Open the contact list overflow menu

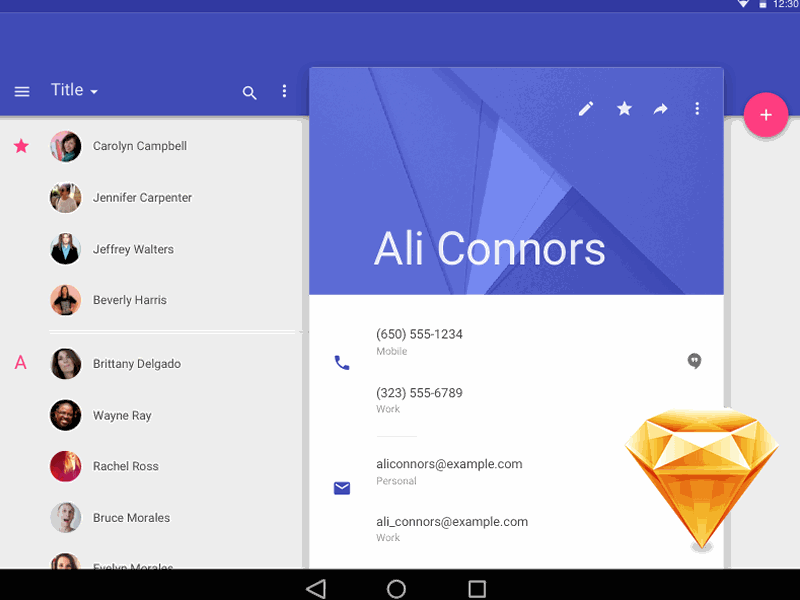pyautogui.click(x=284, y=91)
